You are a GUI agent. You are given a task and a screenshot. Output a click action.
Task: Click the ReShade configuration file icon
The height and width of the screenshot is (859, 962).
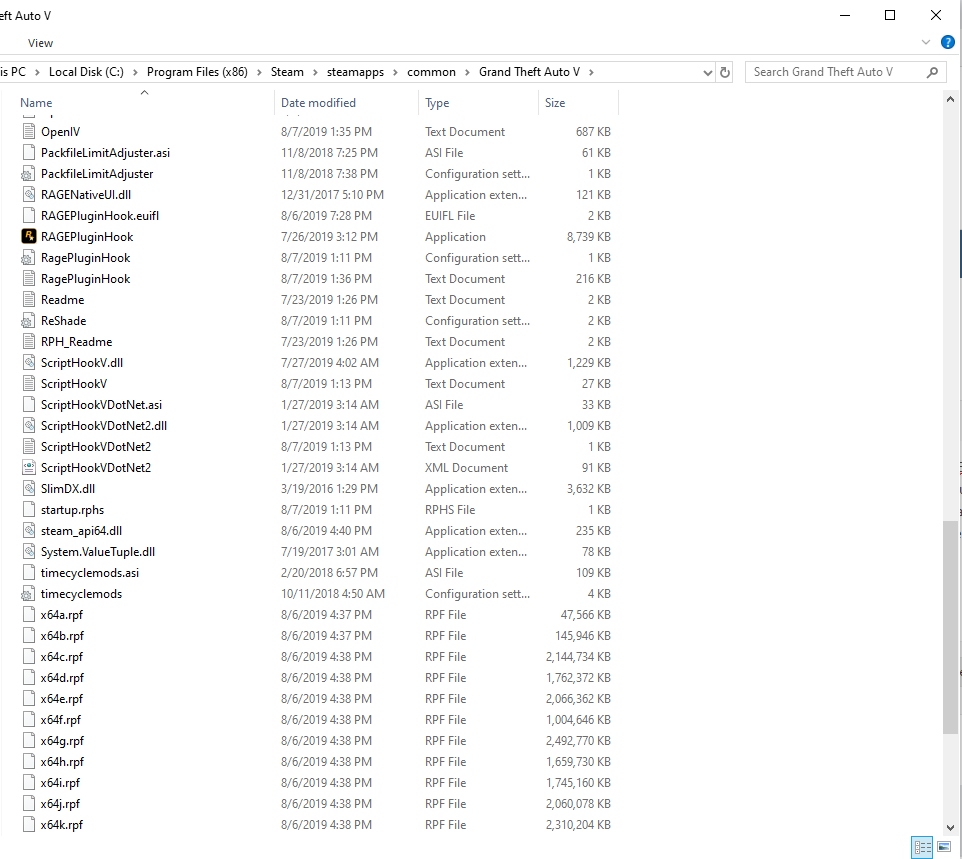(28, 320)
